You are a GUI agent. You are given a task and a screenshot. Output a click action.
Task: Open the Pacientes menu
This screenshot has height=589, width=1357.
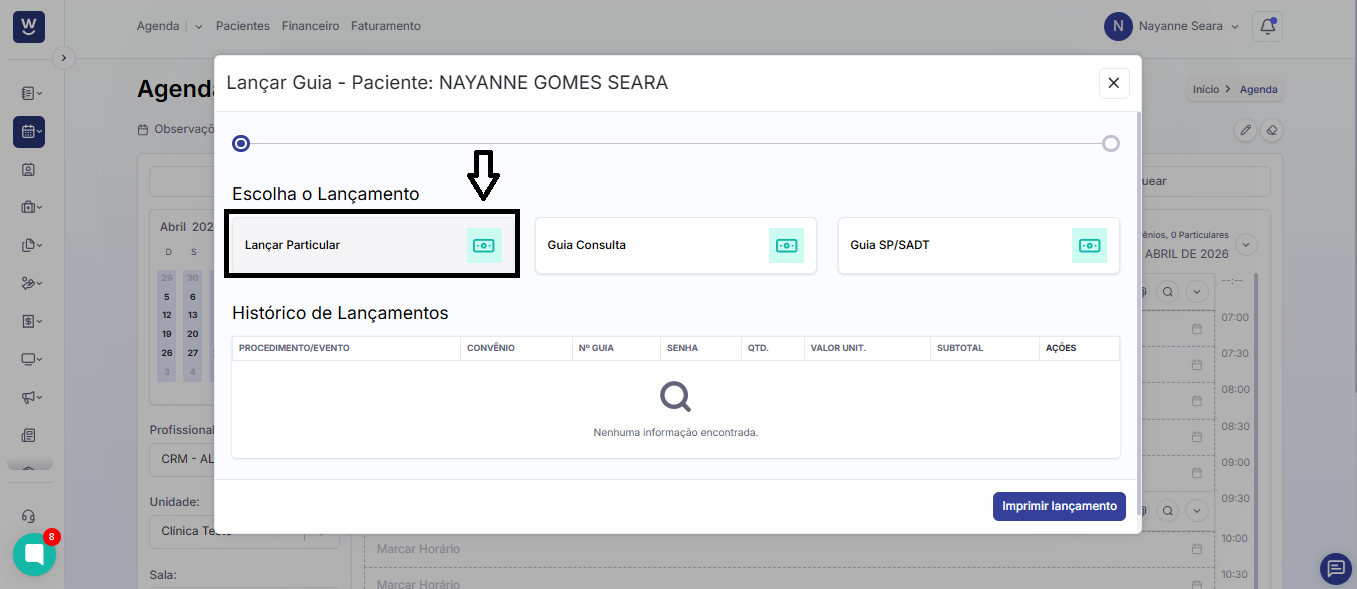click(243, 26)
